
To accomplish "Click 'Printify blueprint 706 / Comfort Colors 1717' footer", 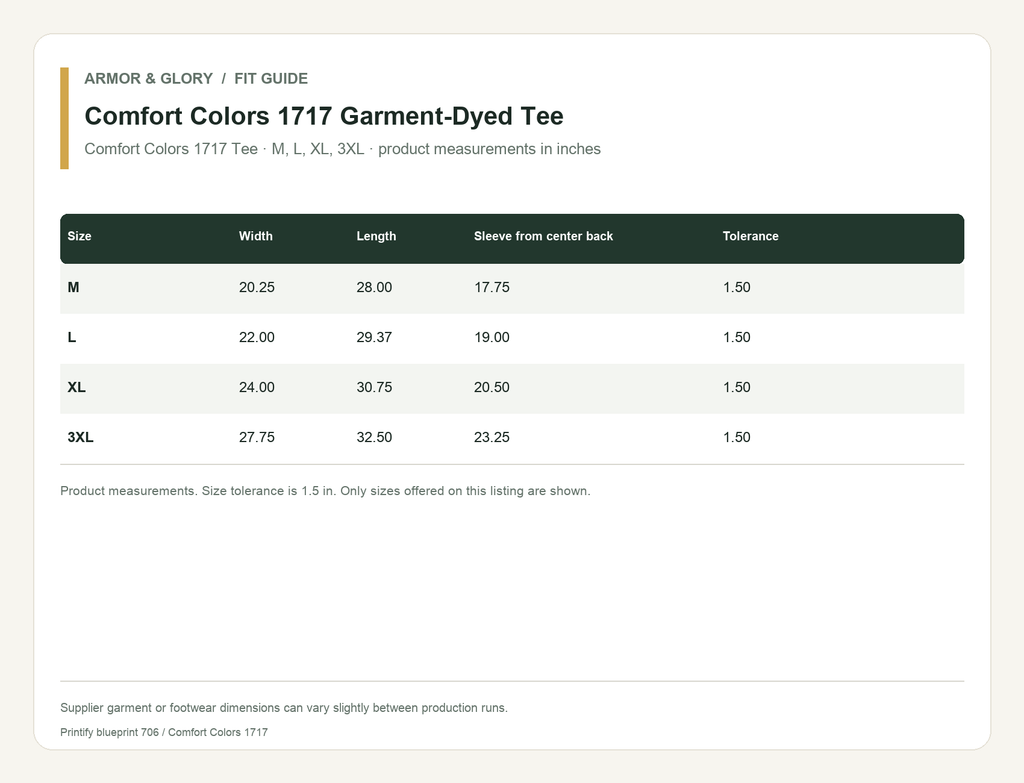I will [164, 733].
